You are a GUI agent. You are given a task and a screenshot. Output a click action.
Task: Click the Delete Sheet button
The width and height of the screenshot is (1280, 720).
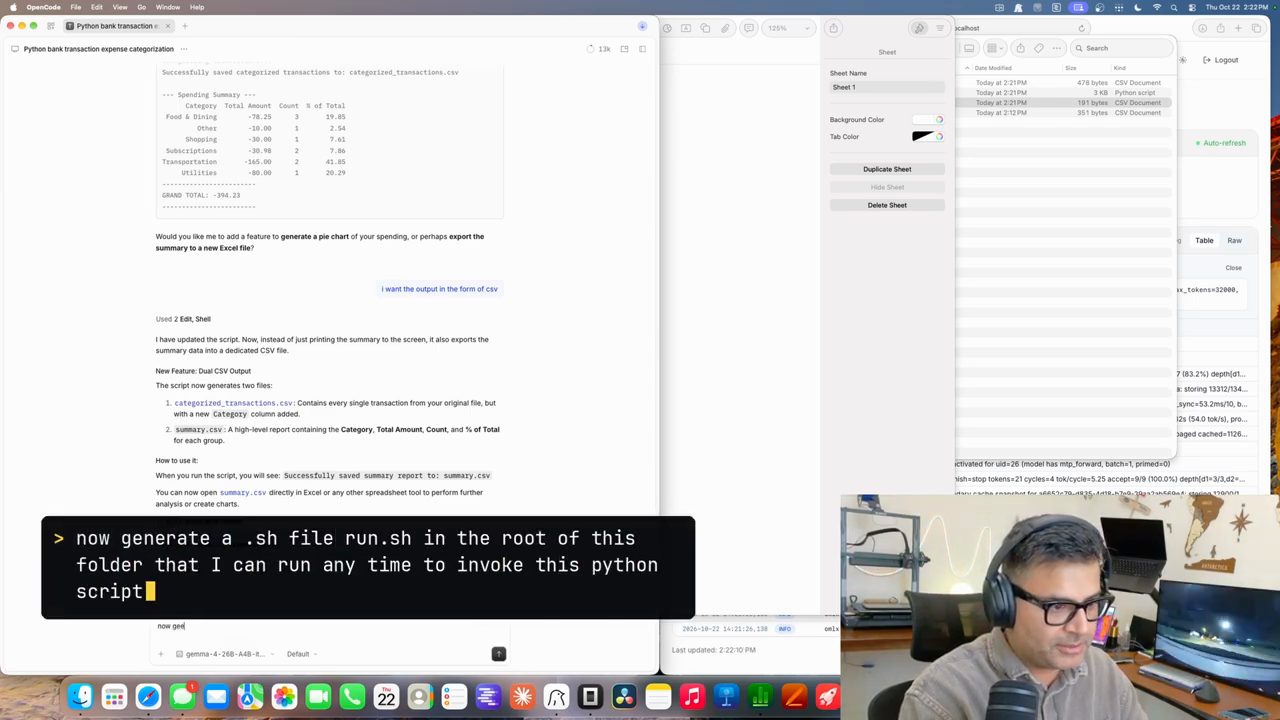coord(887,205)
